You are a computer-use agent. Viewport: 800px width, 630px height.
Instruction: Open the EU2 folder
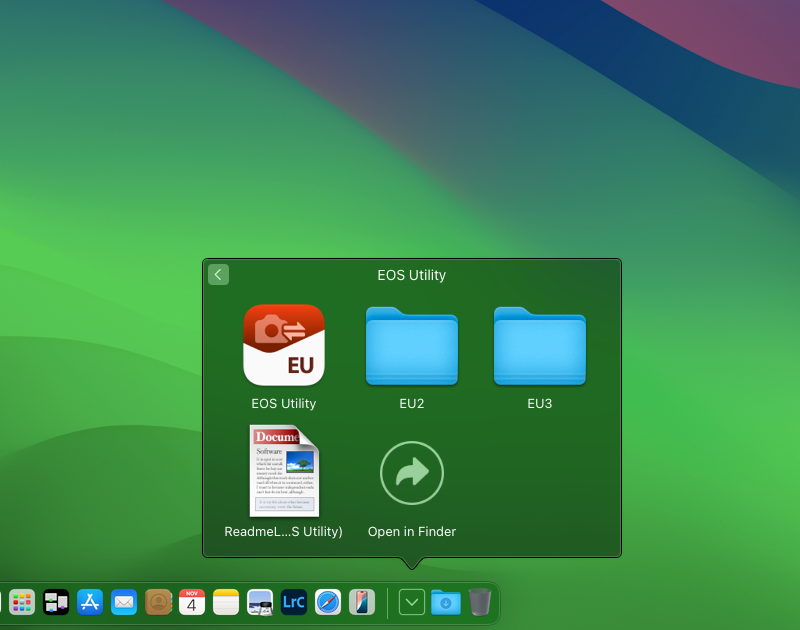(x=412, y=346)
